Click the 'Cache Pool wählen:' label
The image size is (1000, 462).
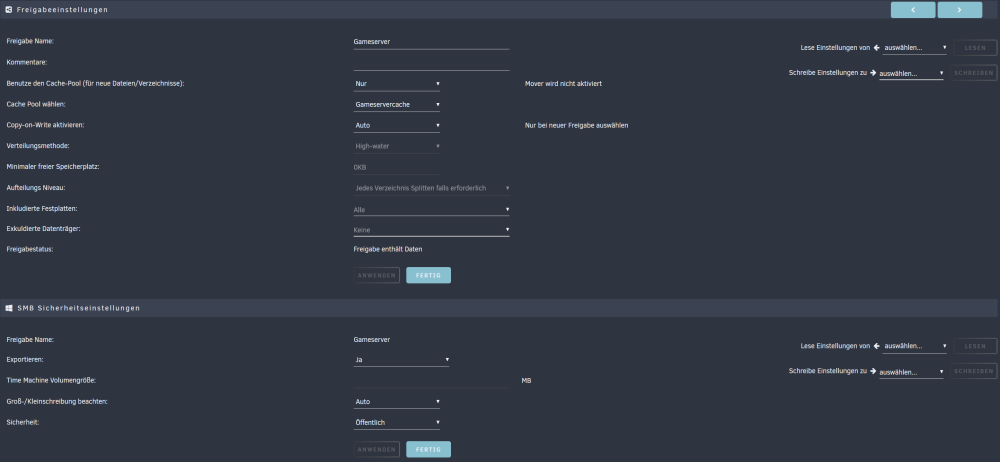click(36, 104)
